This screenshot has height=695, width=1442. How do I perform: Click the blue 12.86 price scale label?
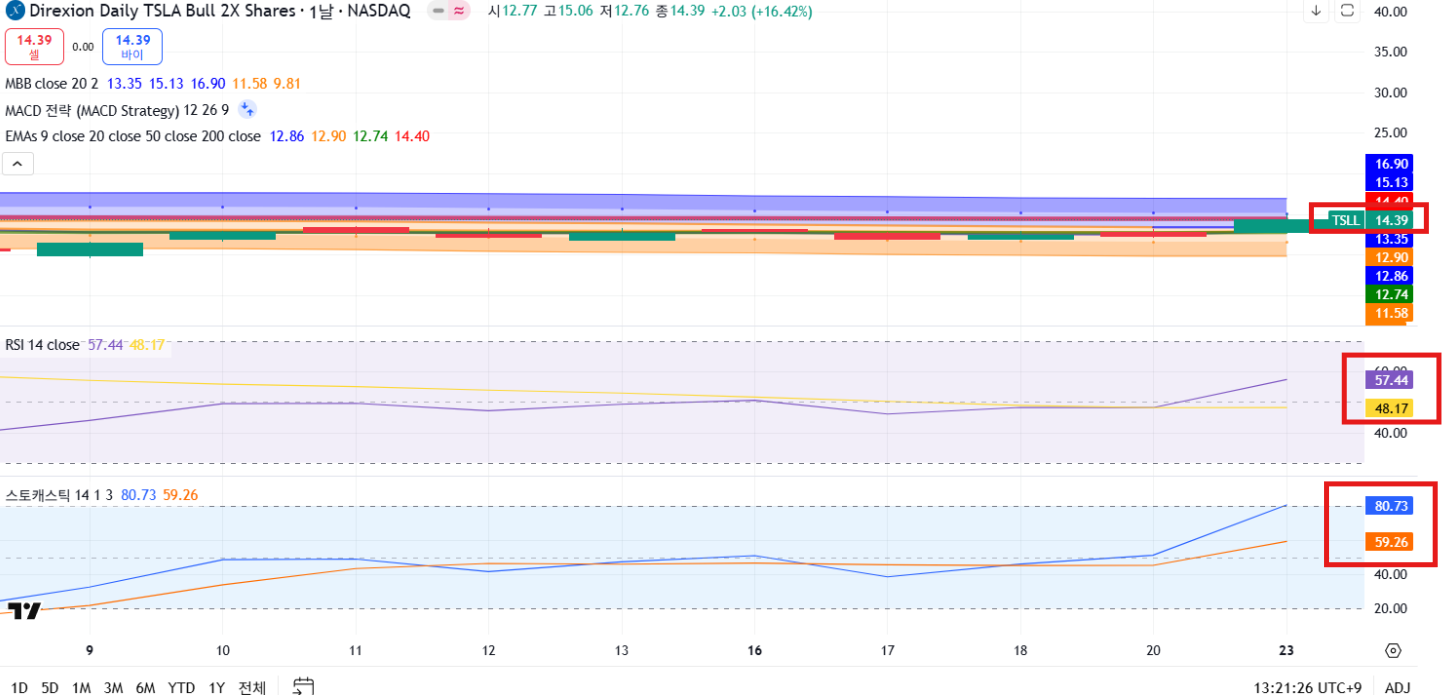pos(1392,275)
